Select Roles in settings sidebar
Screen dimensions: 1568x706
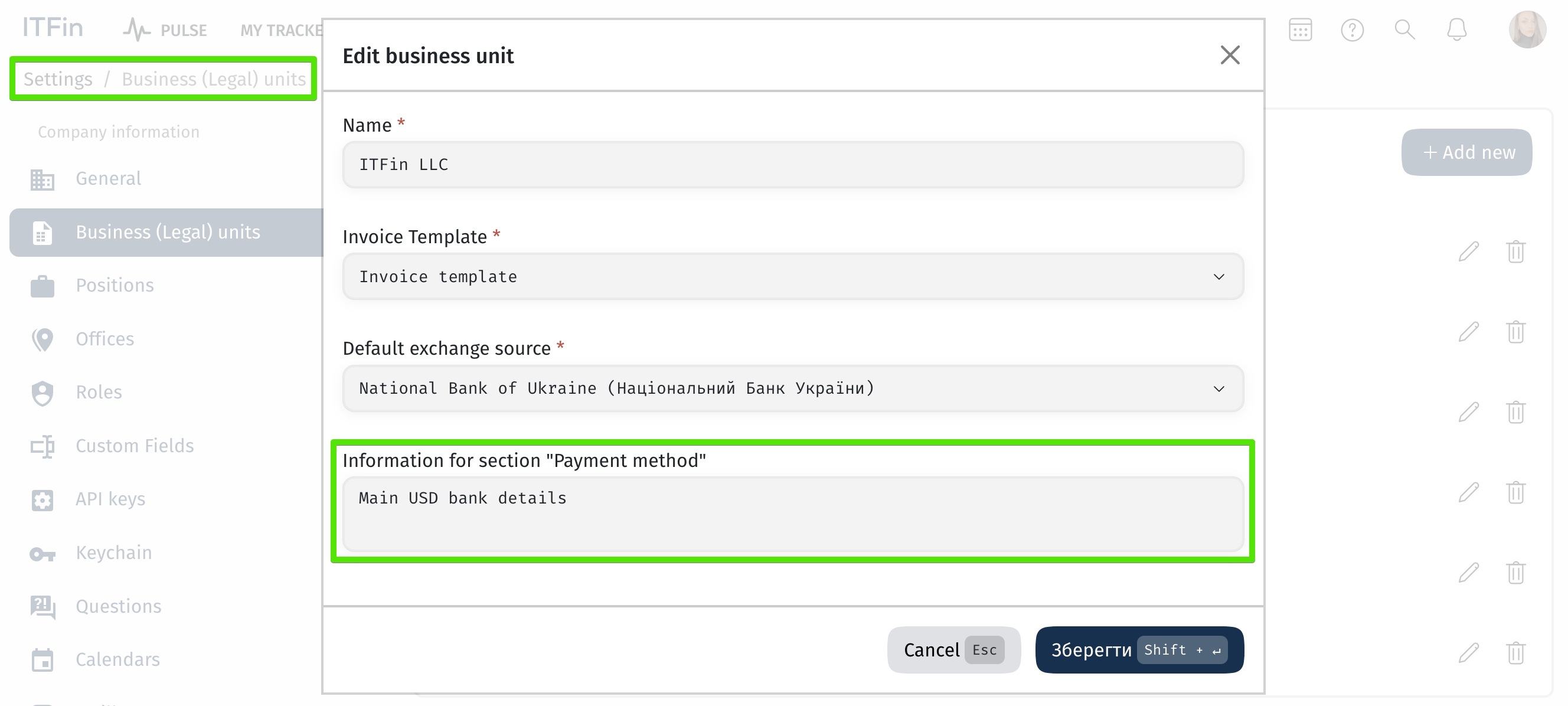(x=99, y=393)
